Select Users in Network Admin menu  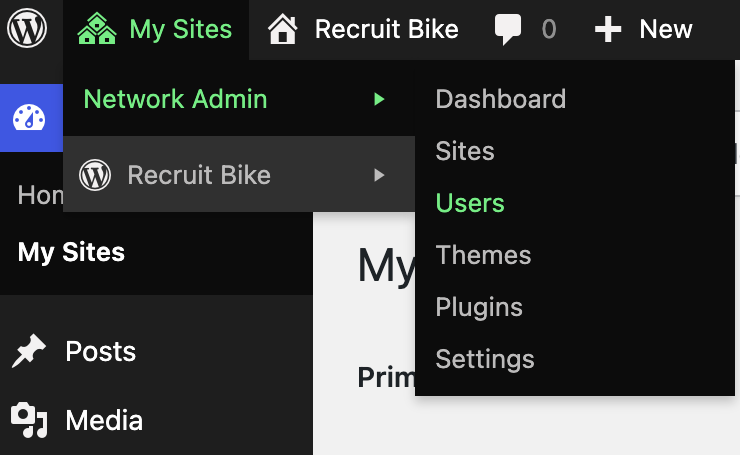pyautogui.click(x=470, y=203)
